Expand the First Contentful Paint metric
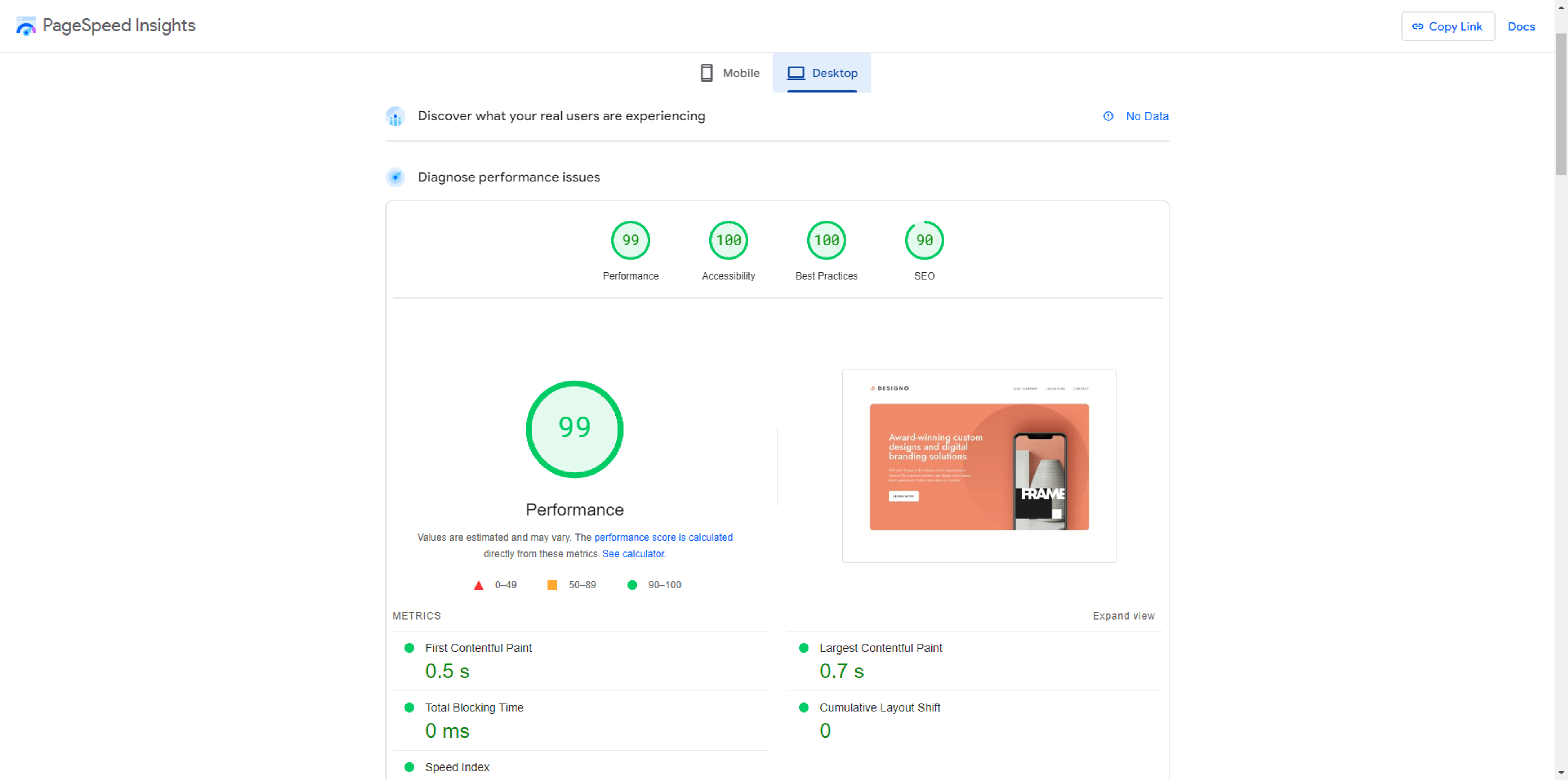Image resolution: width=1568 pixels, height=780 pixels. pyautogui.click(x=478, y=649)
